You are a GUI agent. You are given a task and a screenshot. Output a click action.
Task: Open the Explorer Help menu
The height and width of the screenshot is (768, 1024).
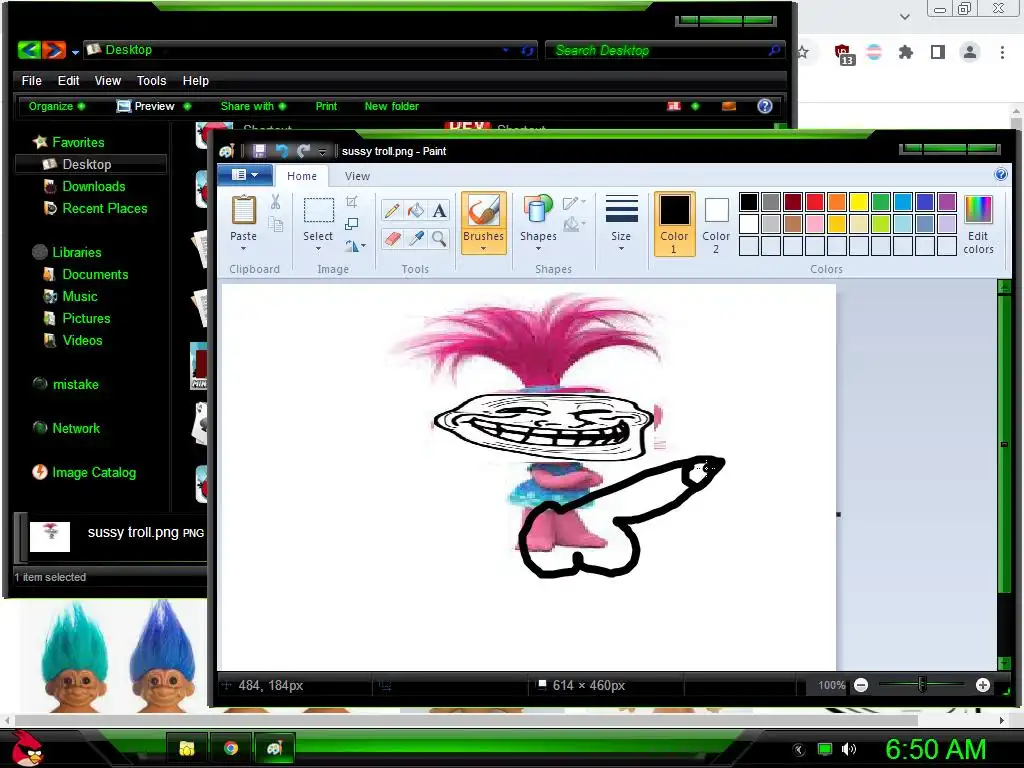tap(195, 80)
